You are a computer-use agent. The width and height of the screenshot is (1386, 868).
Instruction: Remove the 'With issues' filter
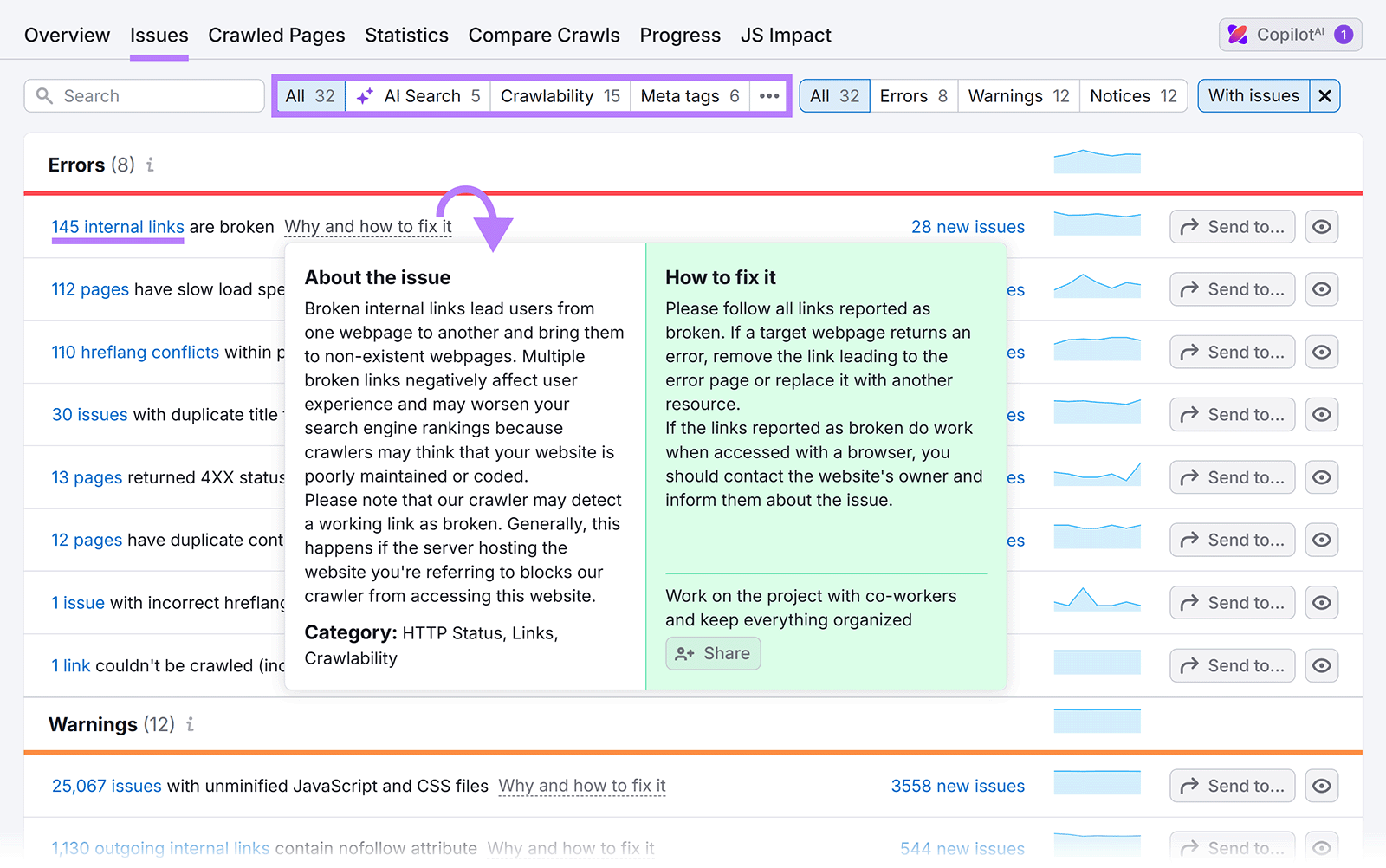click(x=1324, y=95)
